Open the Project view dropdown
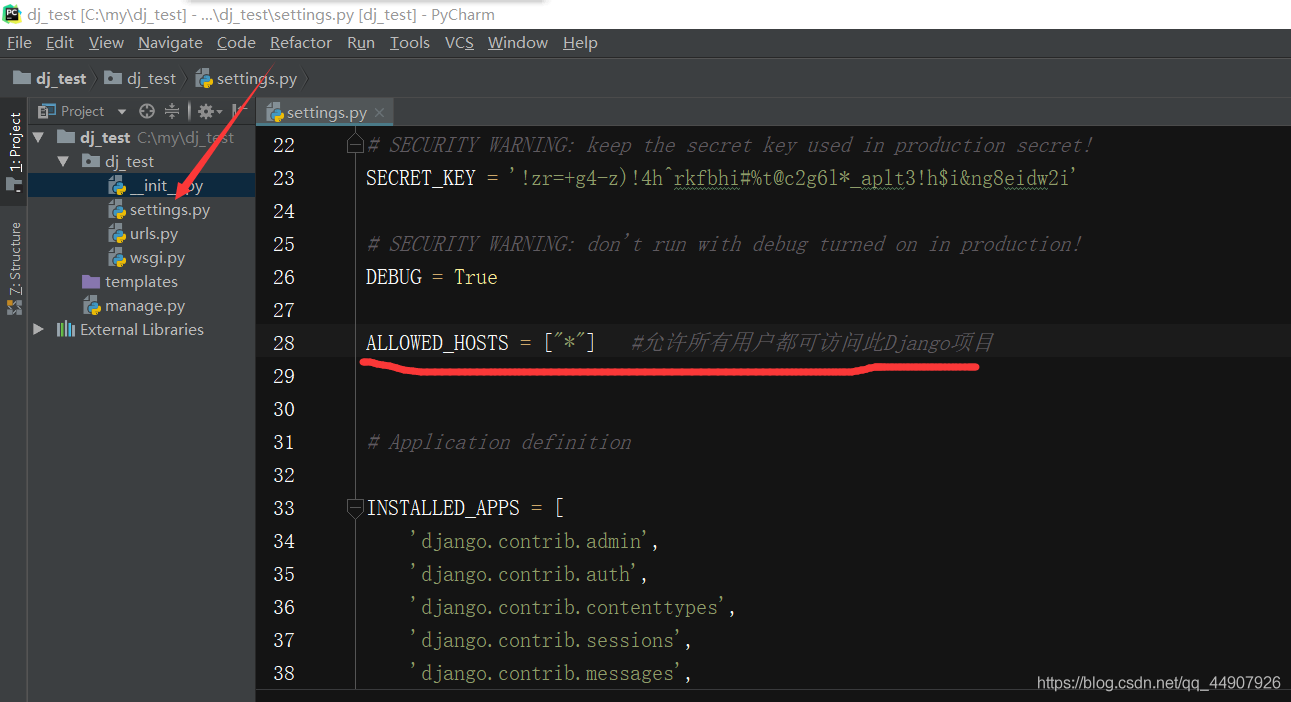The height and width of the screenshot is (702, 1291). 122,111
